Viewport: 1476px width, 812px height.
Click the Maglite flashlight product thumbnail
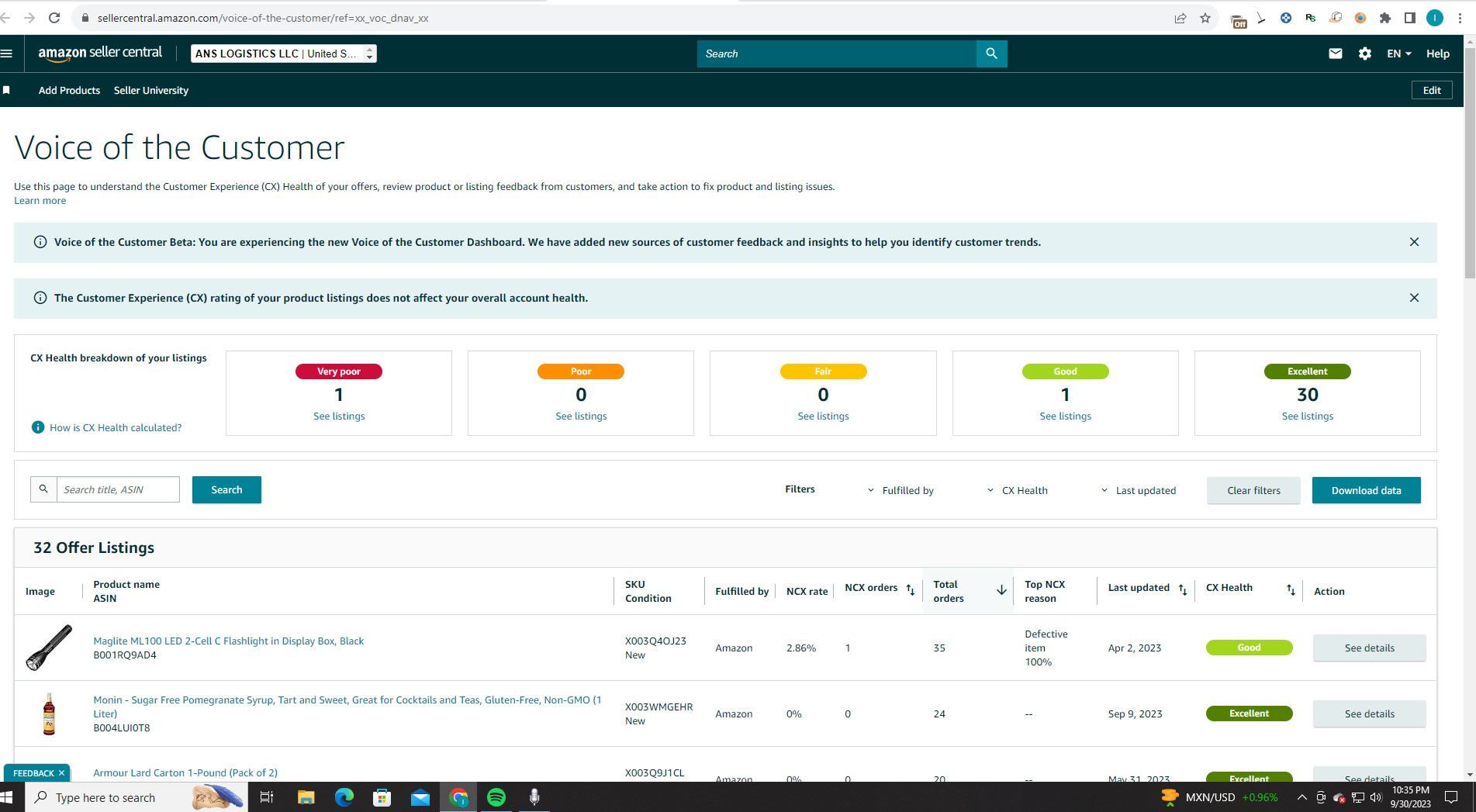pos(49,648)
